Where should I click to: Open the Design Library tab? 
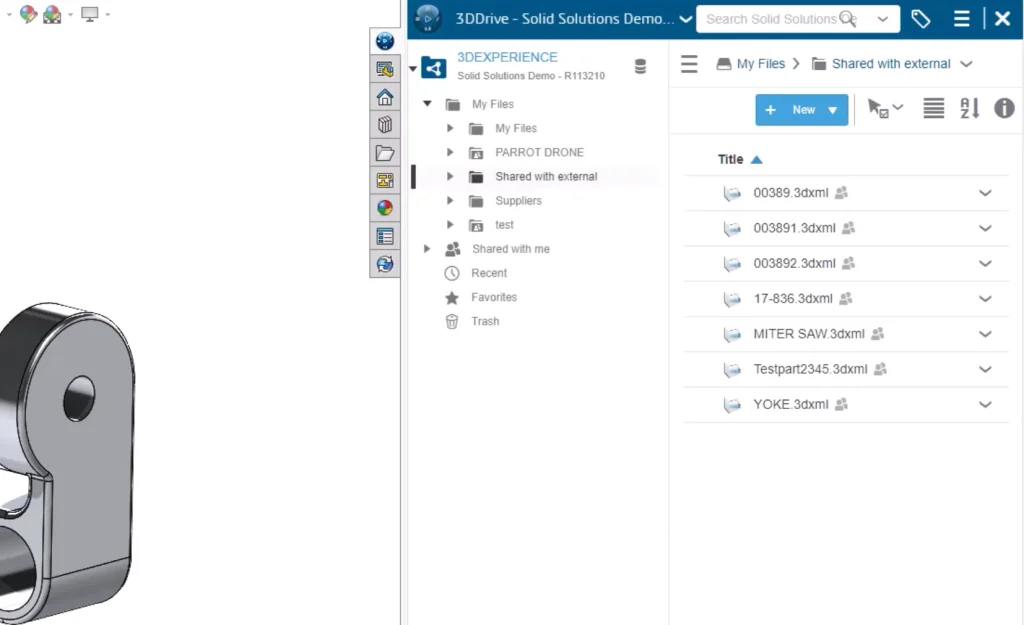point(385,125)
